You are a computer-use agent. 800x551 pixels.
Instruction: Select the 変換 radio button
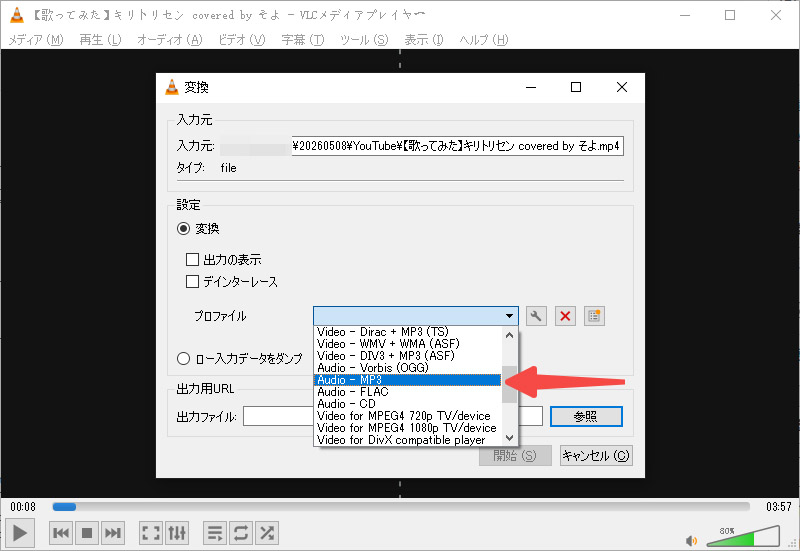[x=183, y=229]
